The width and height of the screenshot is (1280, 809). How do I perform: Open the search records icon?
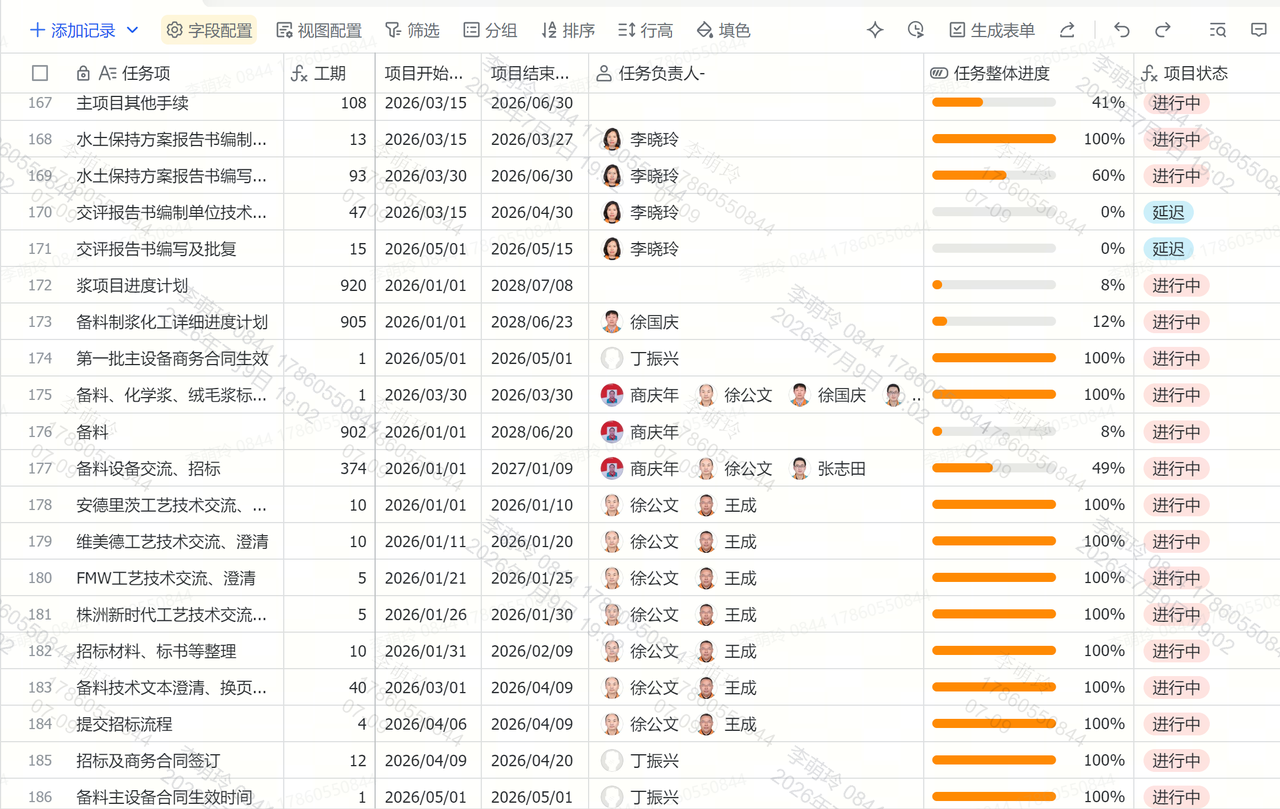pos(1217,30)
